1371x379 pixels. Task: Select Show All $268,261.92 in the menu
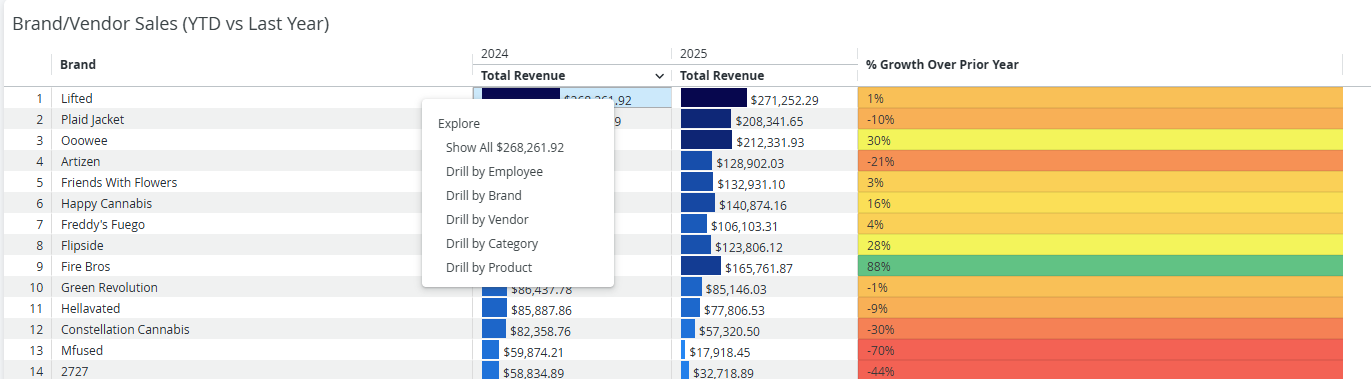[505, 147]
